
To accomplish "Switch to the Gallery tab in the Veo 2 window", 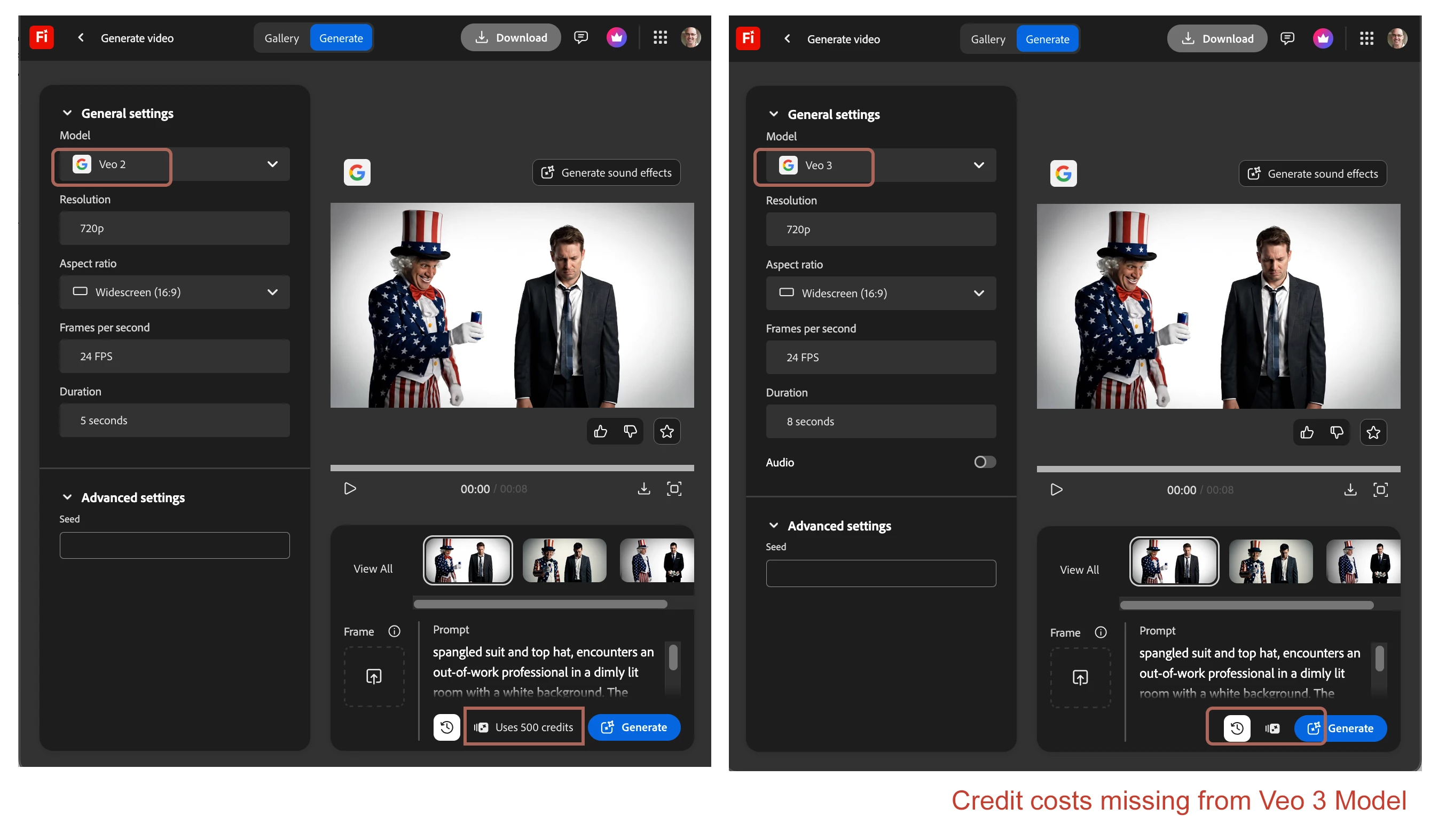I will 281,38.
